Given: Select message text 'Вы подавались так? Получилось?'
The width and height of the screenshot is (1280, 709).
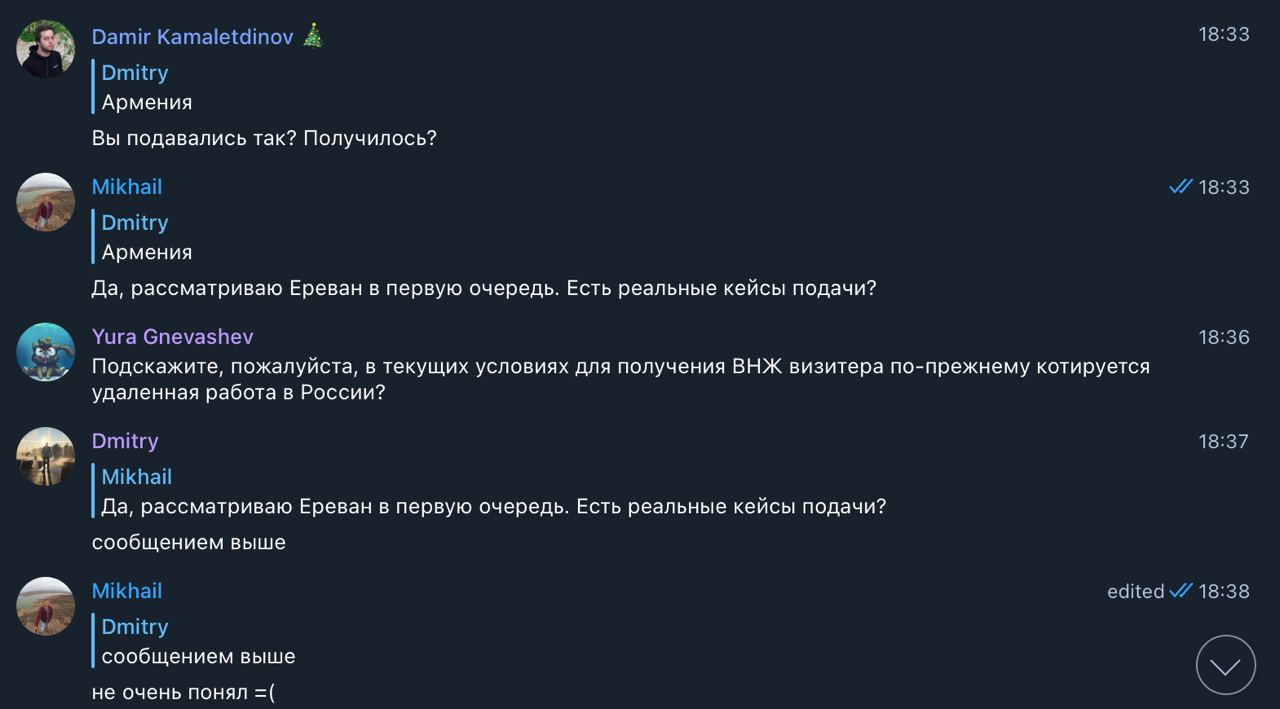Looking at the screenshot, I should tap(264, 138).
